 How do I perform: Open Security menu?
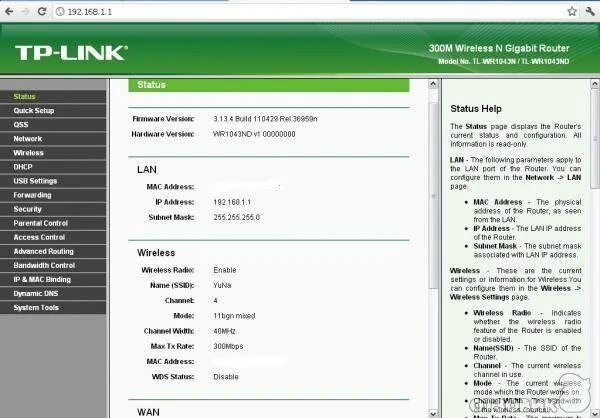click(53, 209)
